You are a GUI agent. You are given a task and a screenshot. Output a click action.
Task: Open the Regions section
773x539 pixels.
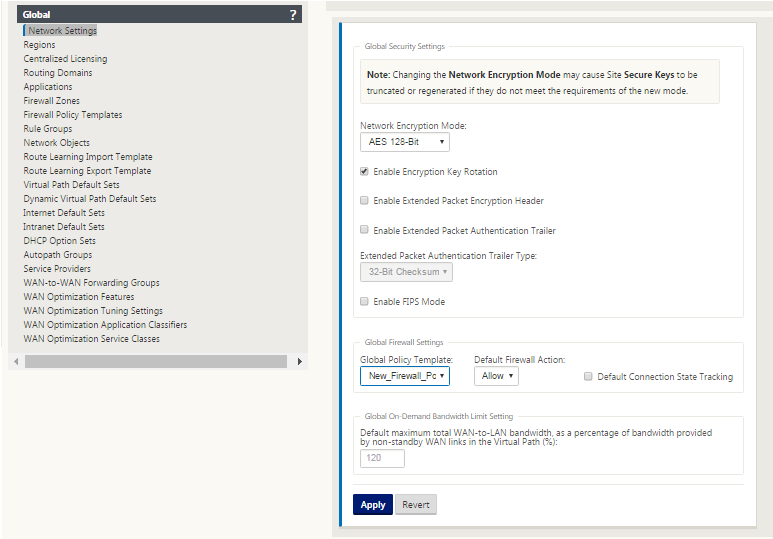click(x=39, y=45)
